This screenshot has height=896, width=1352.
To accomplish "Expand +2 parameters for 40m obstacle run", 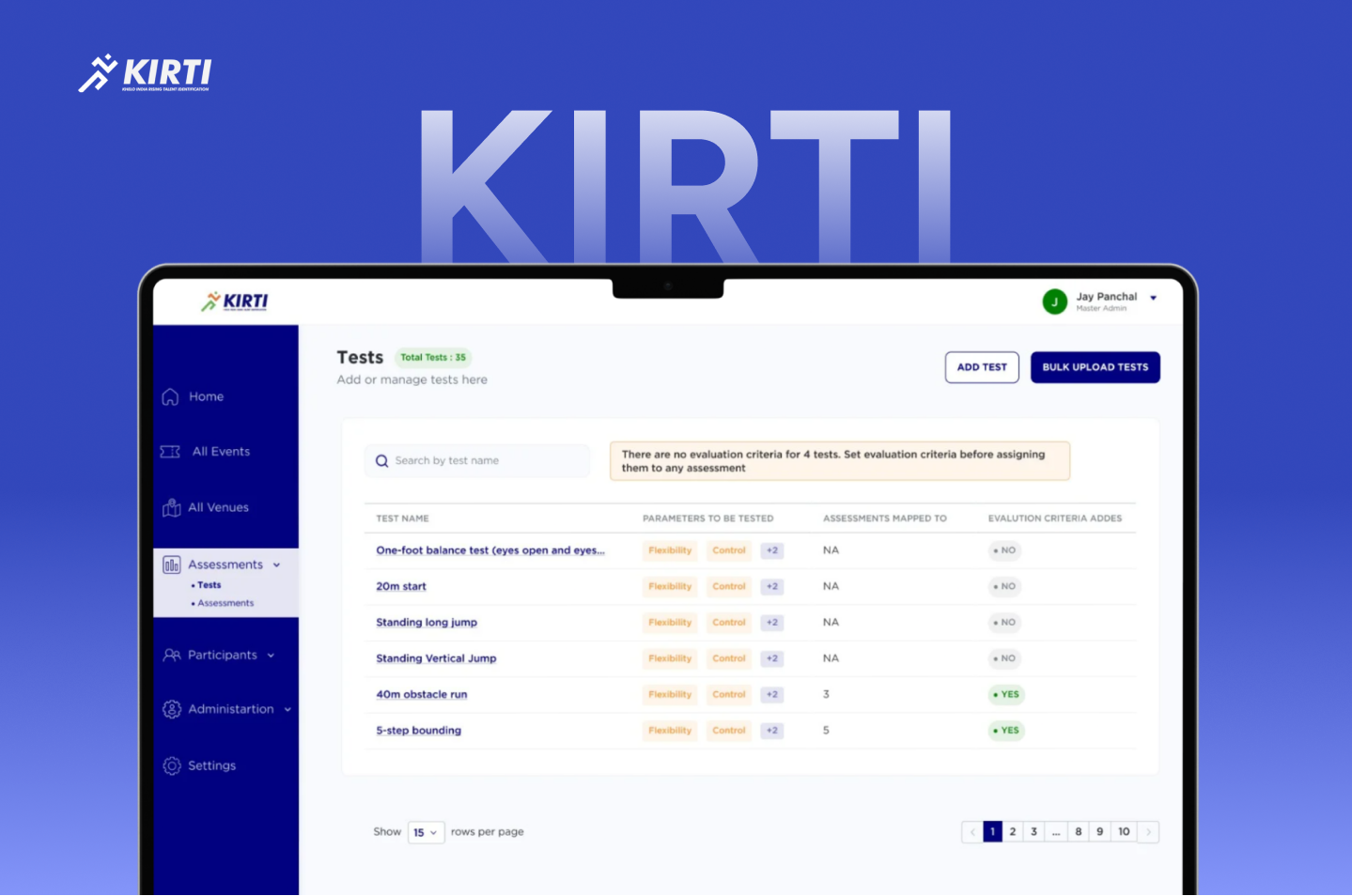I will coord(772,695).
